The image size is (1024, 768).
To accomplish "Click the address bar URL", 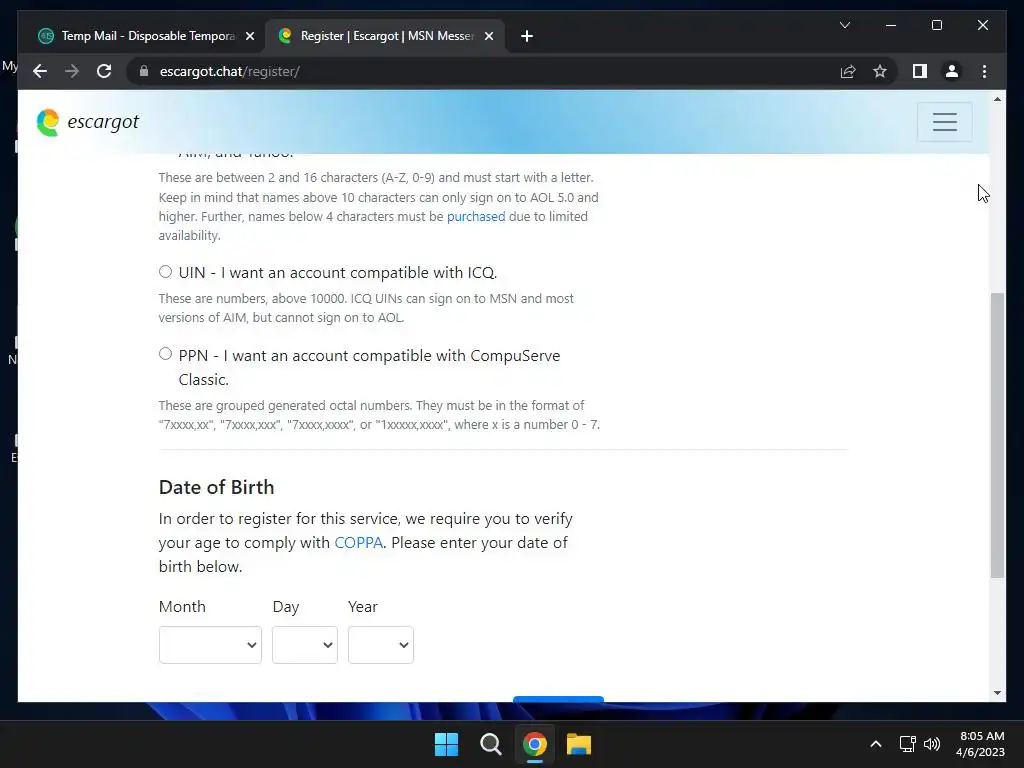I will pos(229,72).
